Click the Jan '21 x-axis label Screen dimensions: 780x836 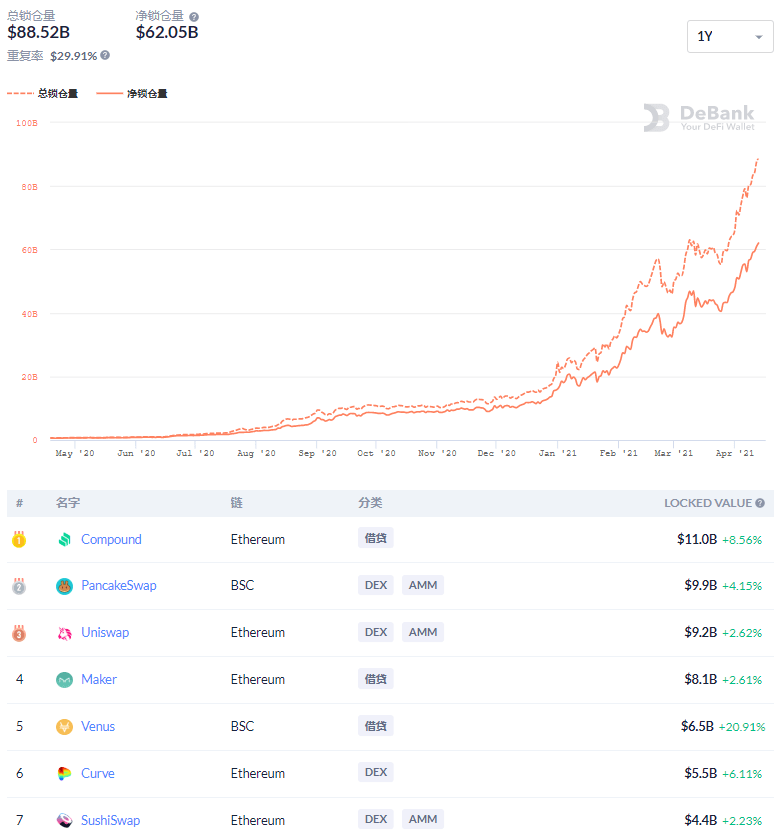pos(557,453)
